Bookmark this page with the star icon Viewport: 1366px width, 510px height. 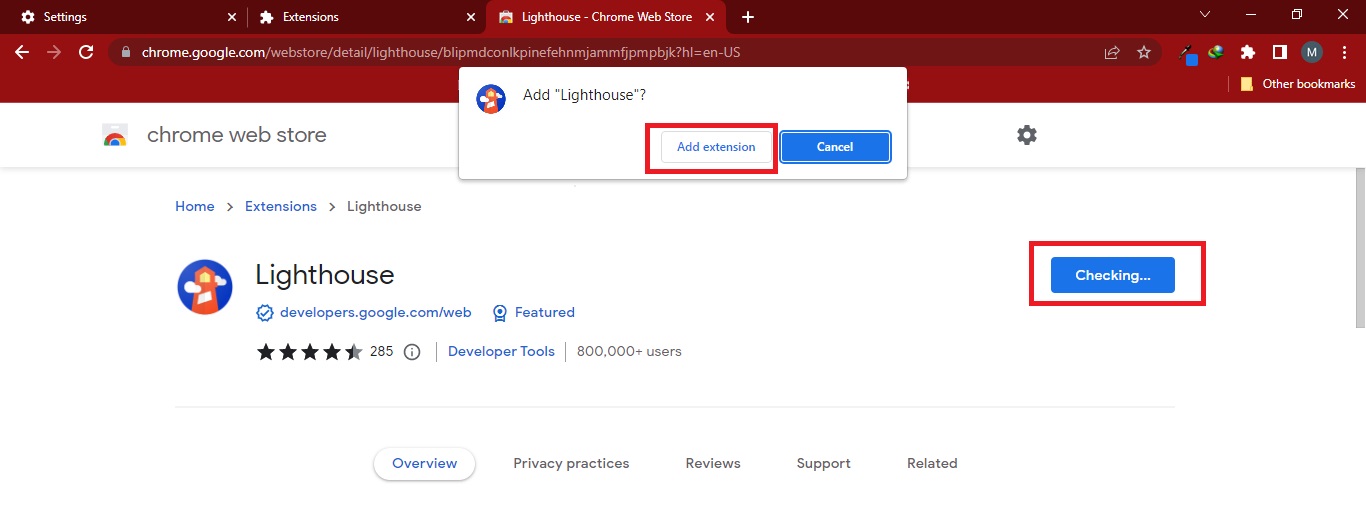click(1144, 52)
